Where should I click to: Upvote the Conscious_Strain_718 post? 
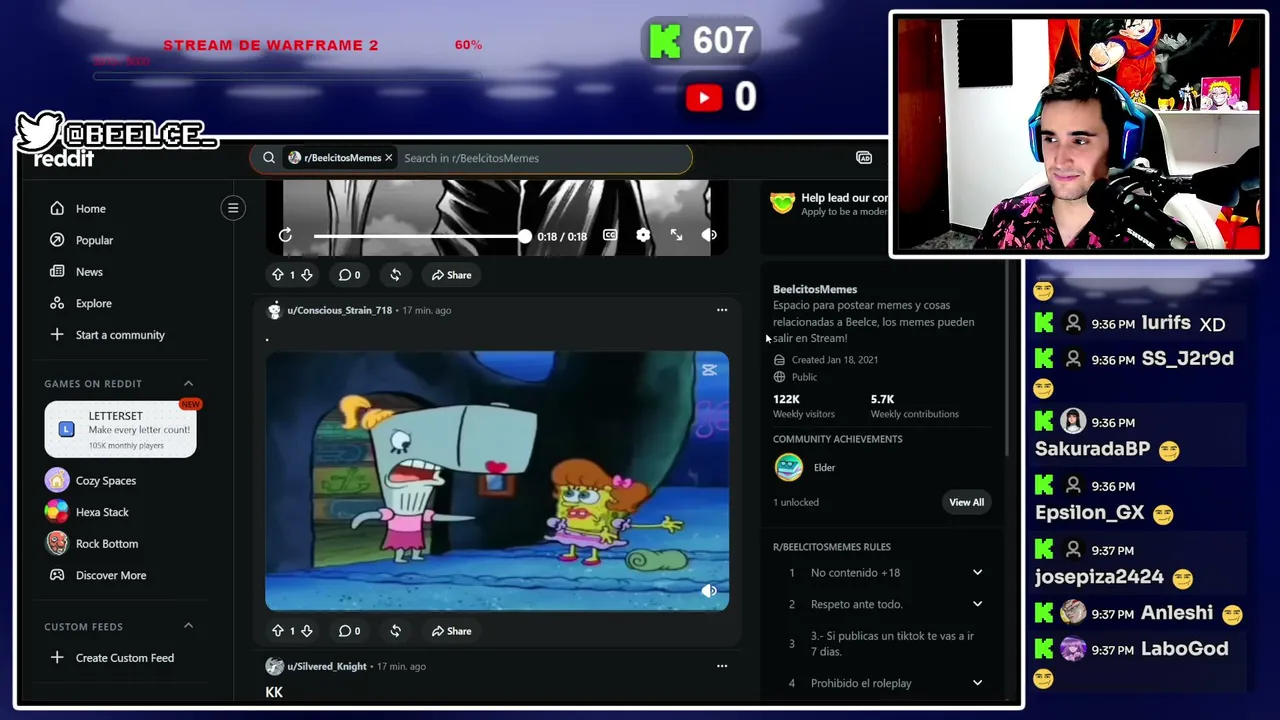pyautogui.click(x=277, y=631)
